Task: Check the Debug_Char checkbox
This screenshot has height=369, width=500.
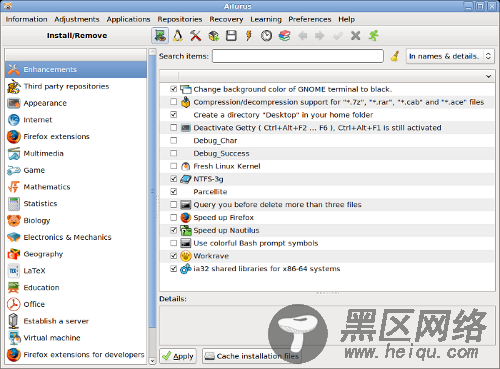Action: 173,140
